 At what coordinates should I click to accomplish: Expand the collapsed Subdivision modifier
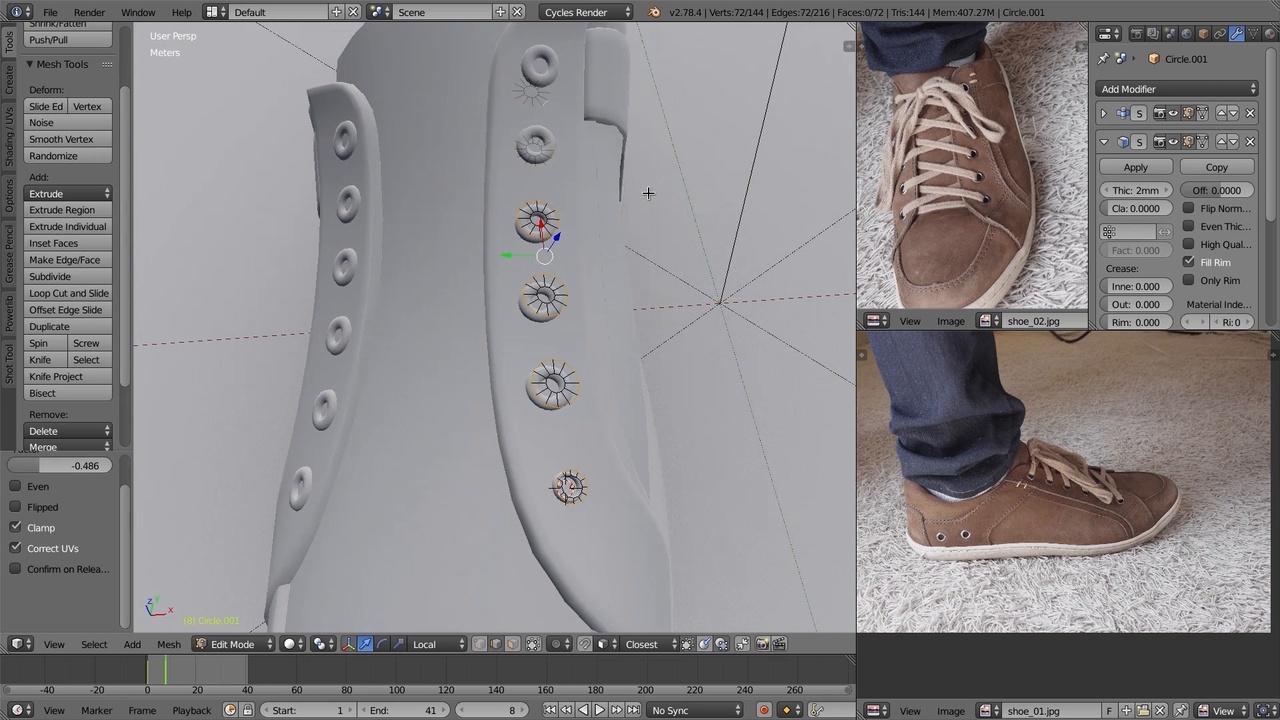pyautogui.click(x=1103, y=112)
